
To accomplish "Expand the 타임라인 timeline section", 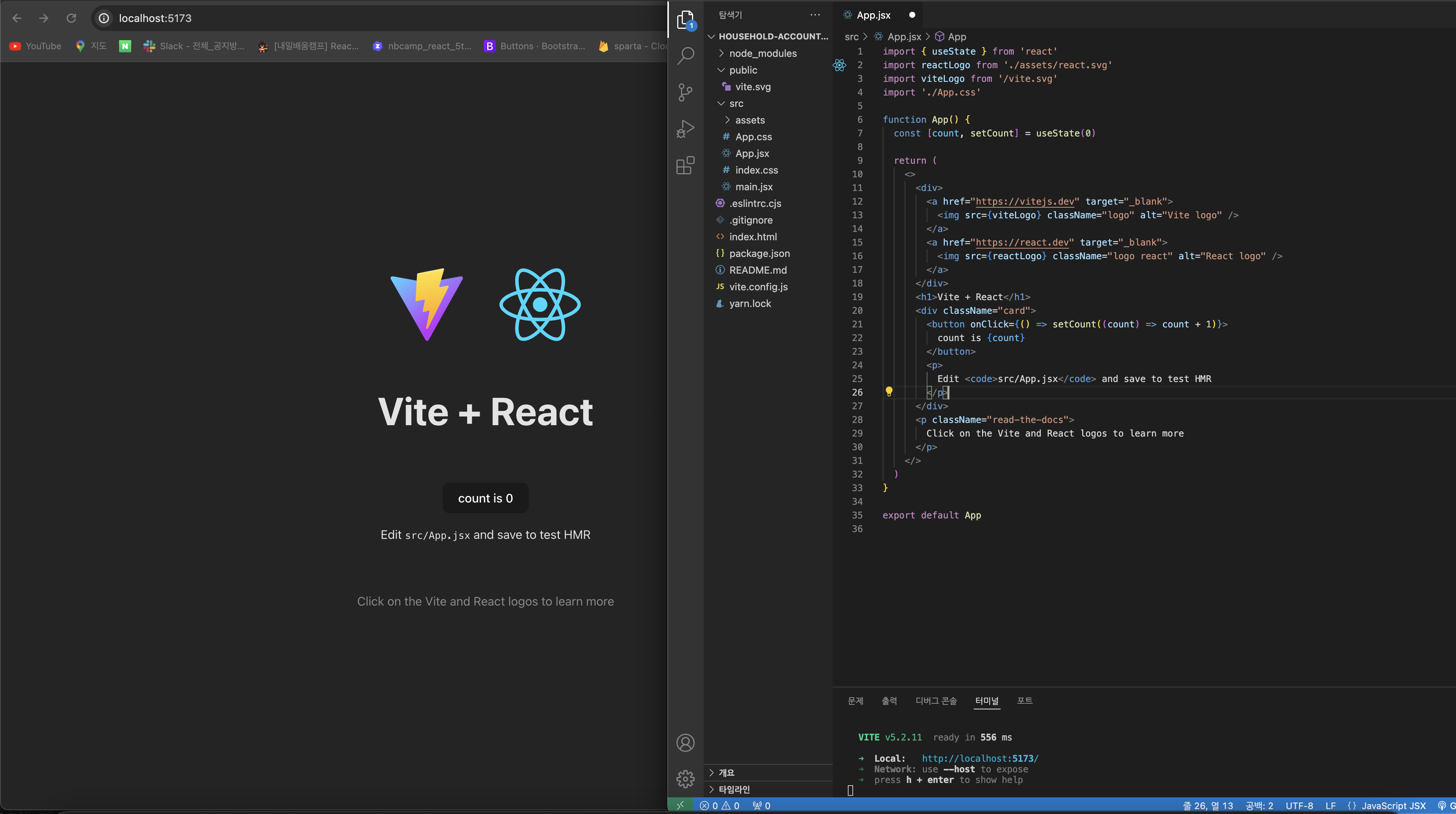I will point(734,789).
